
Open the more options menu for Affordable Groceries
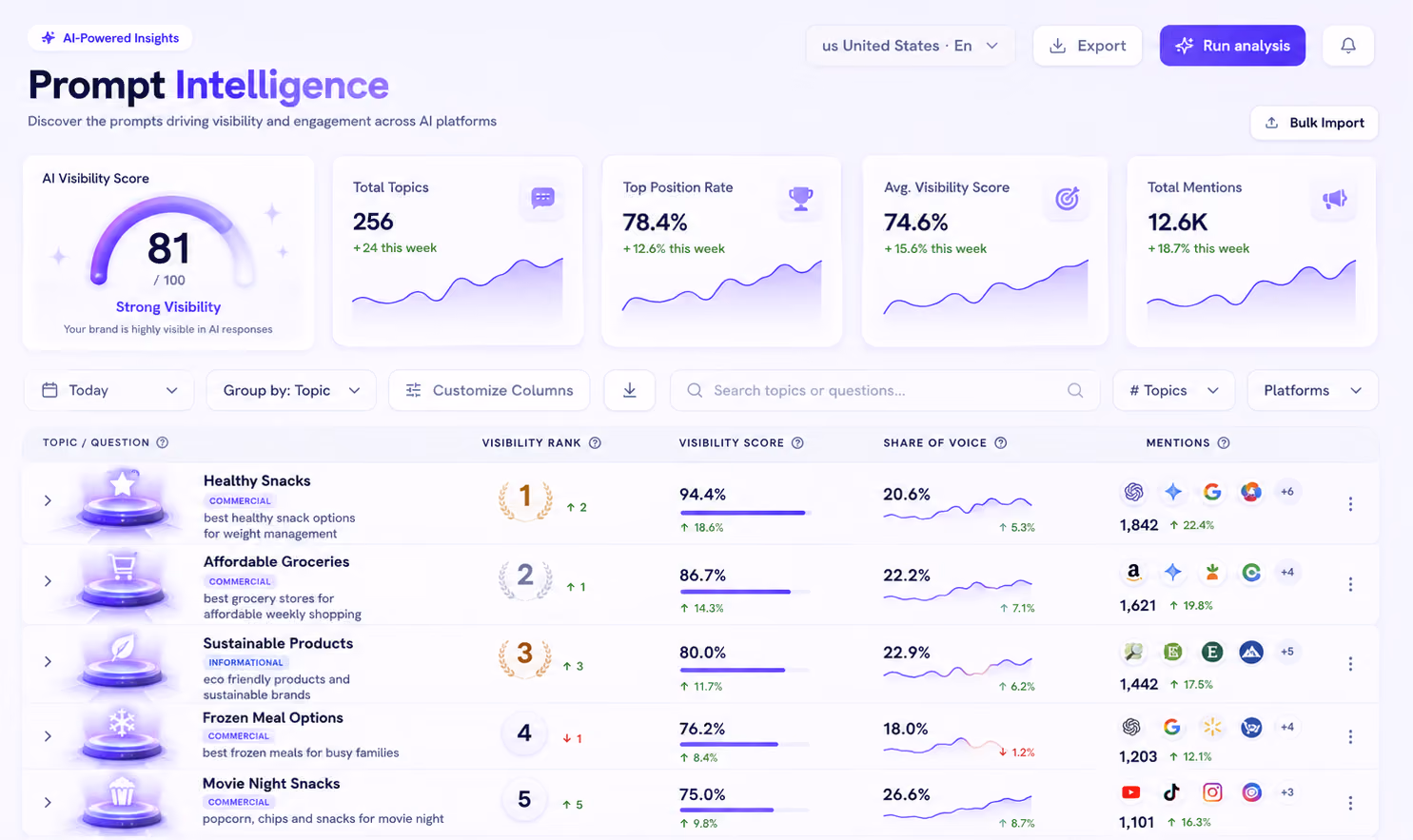coord(1350,584)
